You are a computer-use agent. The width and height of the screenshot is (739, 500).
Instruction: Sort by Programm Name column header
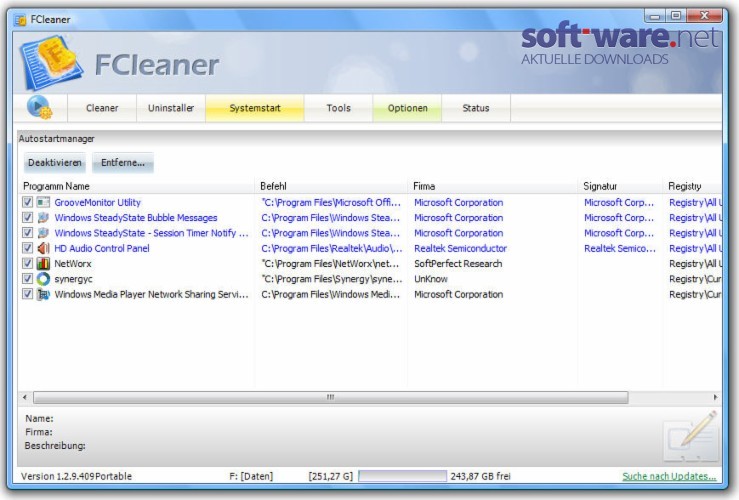[137, 186]
